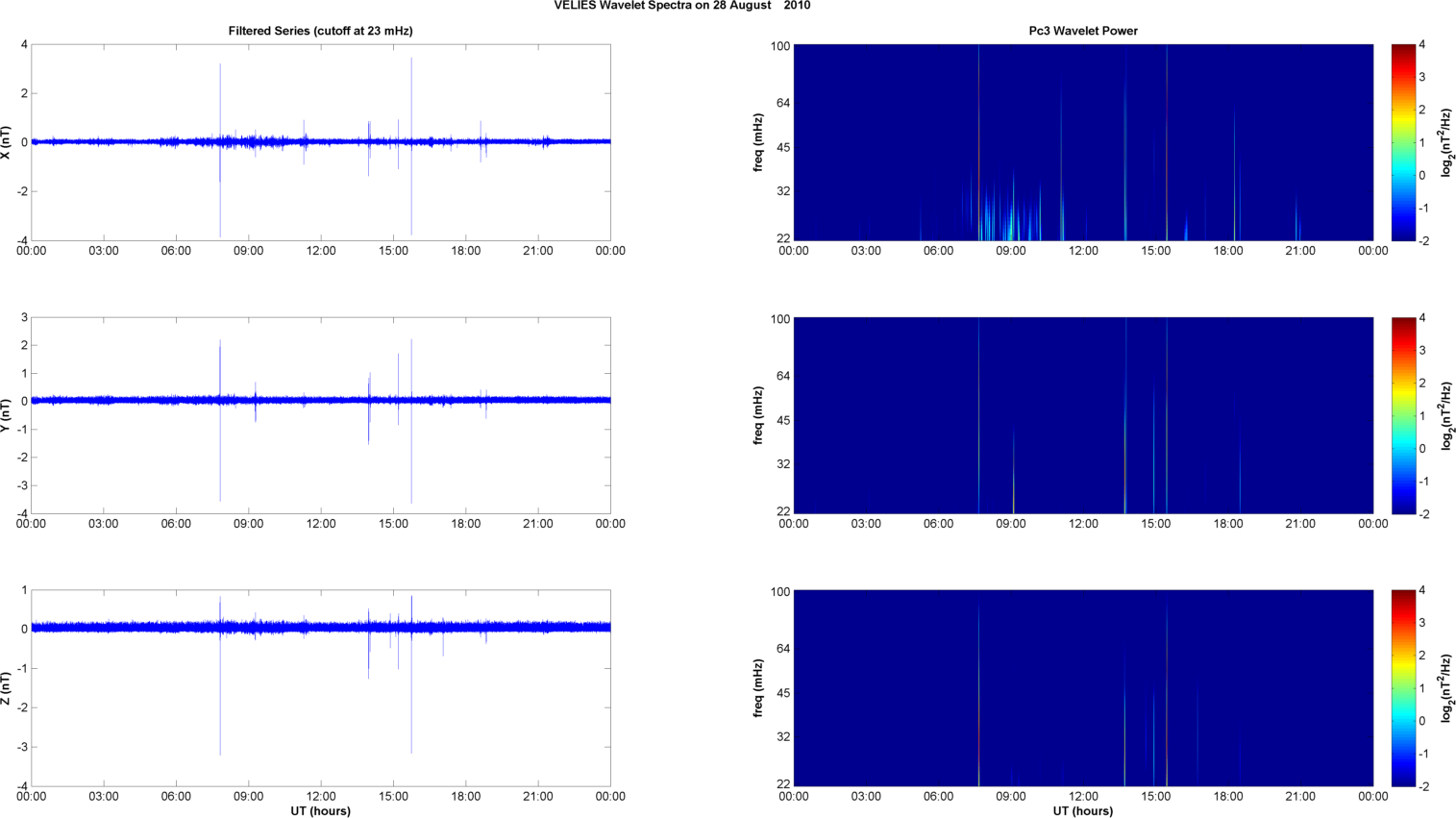The height and width of the screenshot is (818, 1456).
Task: Click the "VELIES Wavelet Spectra on 28 August 2010" title
Action: 681,6
